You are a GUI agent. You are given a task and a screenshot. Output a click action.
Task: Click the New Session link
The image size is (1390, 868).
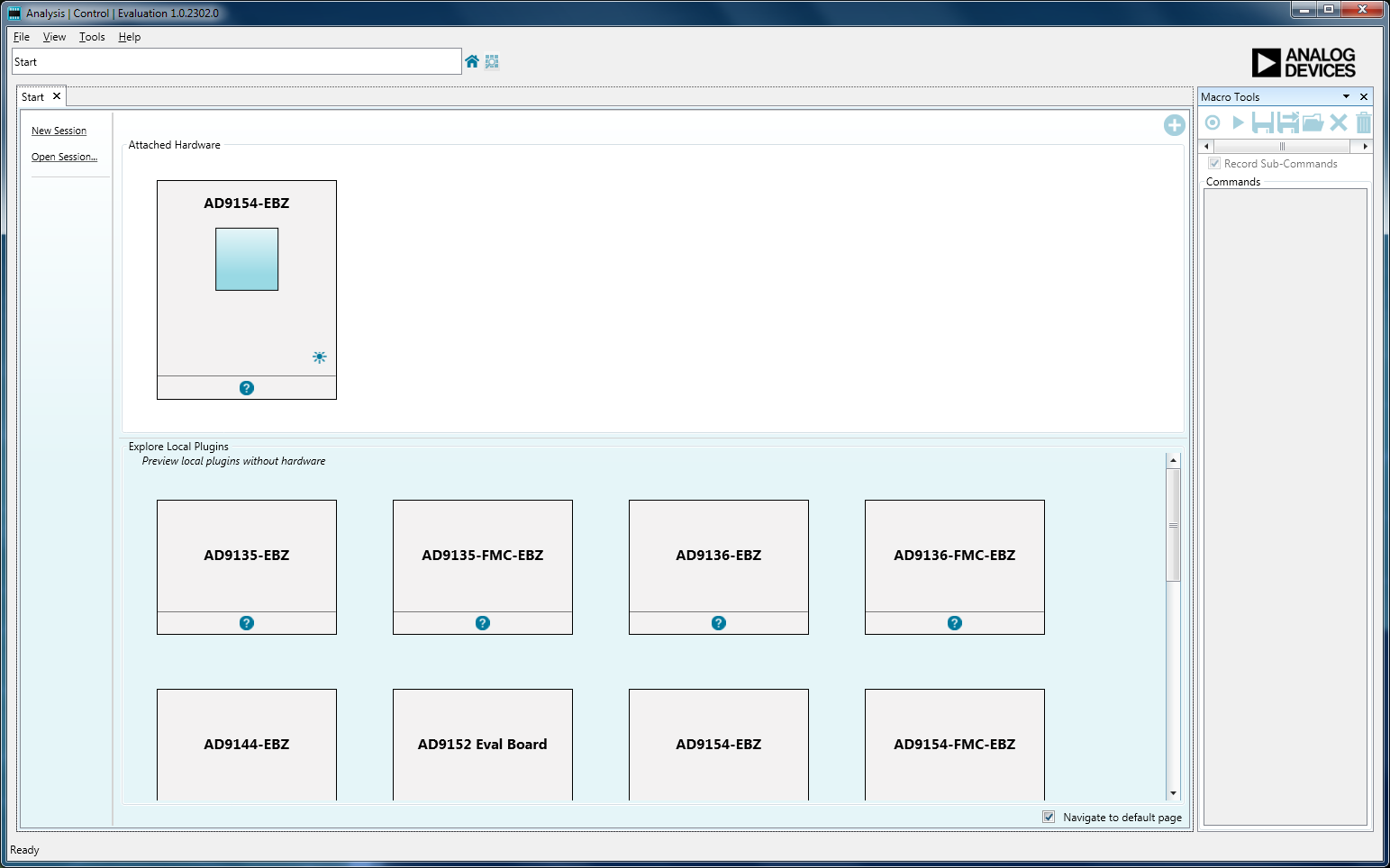[x=59, y=131]
